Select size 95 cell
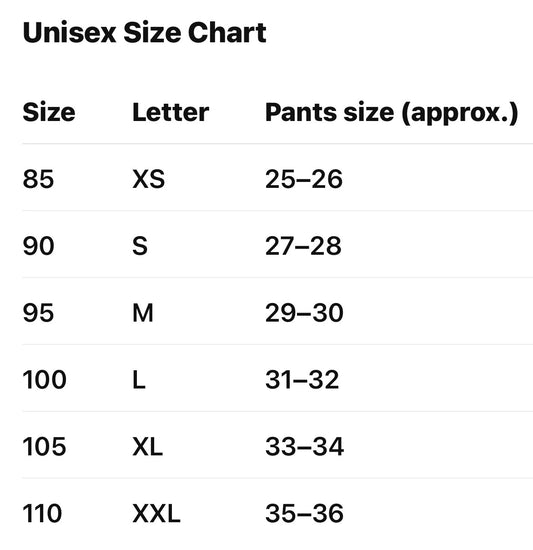This screenshot has height=550, width=533. [x=38, y=313]
